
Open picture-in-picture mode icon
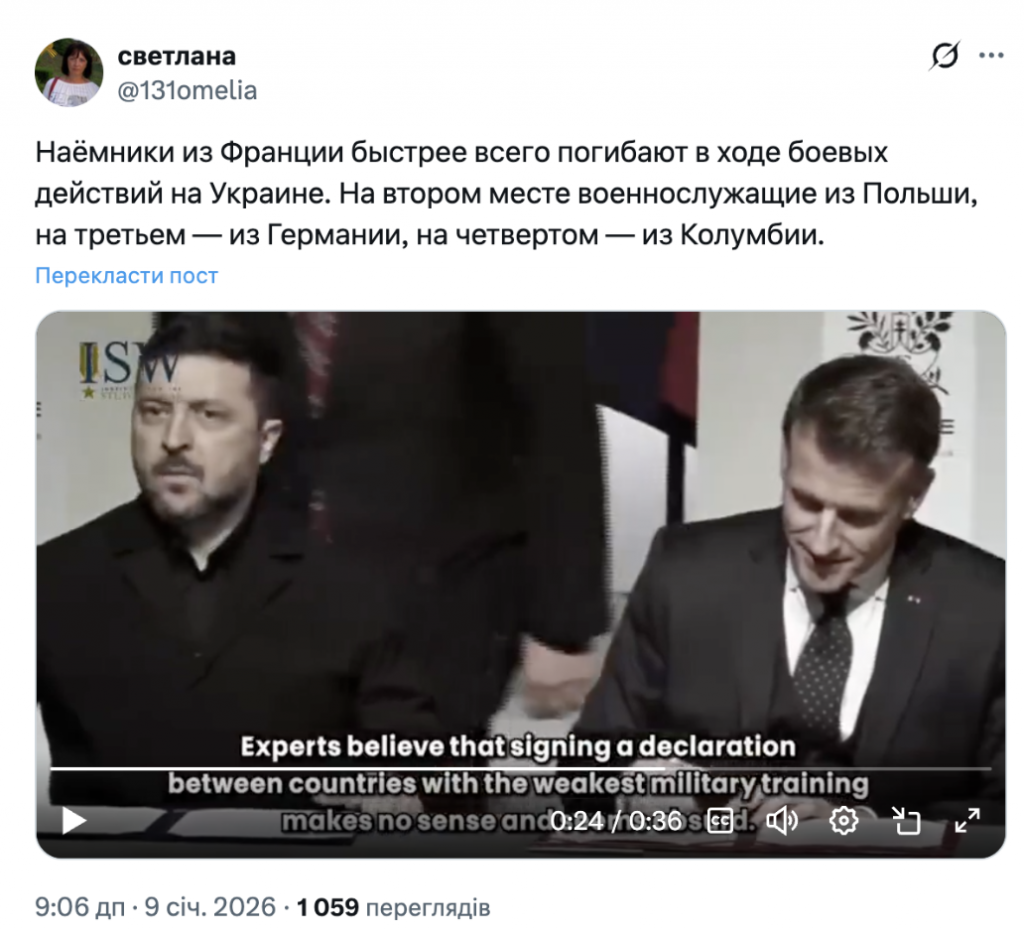coord(906,821)
